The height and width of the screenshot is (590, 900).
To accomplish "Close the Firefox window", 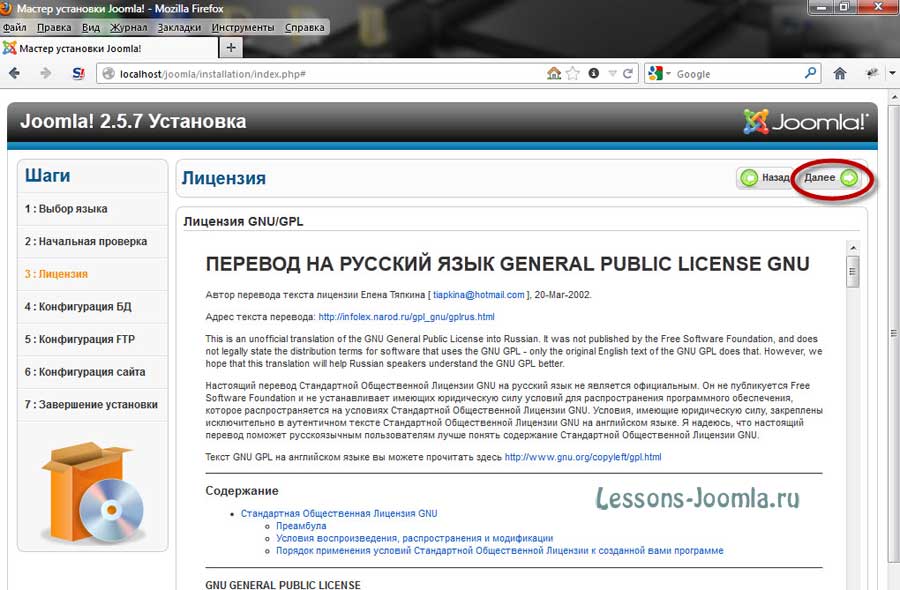I will [x=877, y=7].
